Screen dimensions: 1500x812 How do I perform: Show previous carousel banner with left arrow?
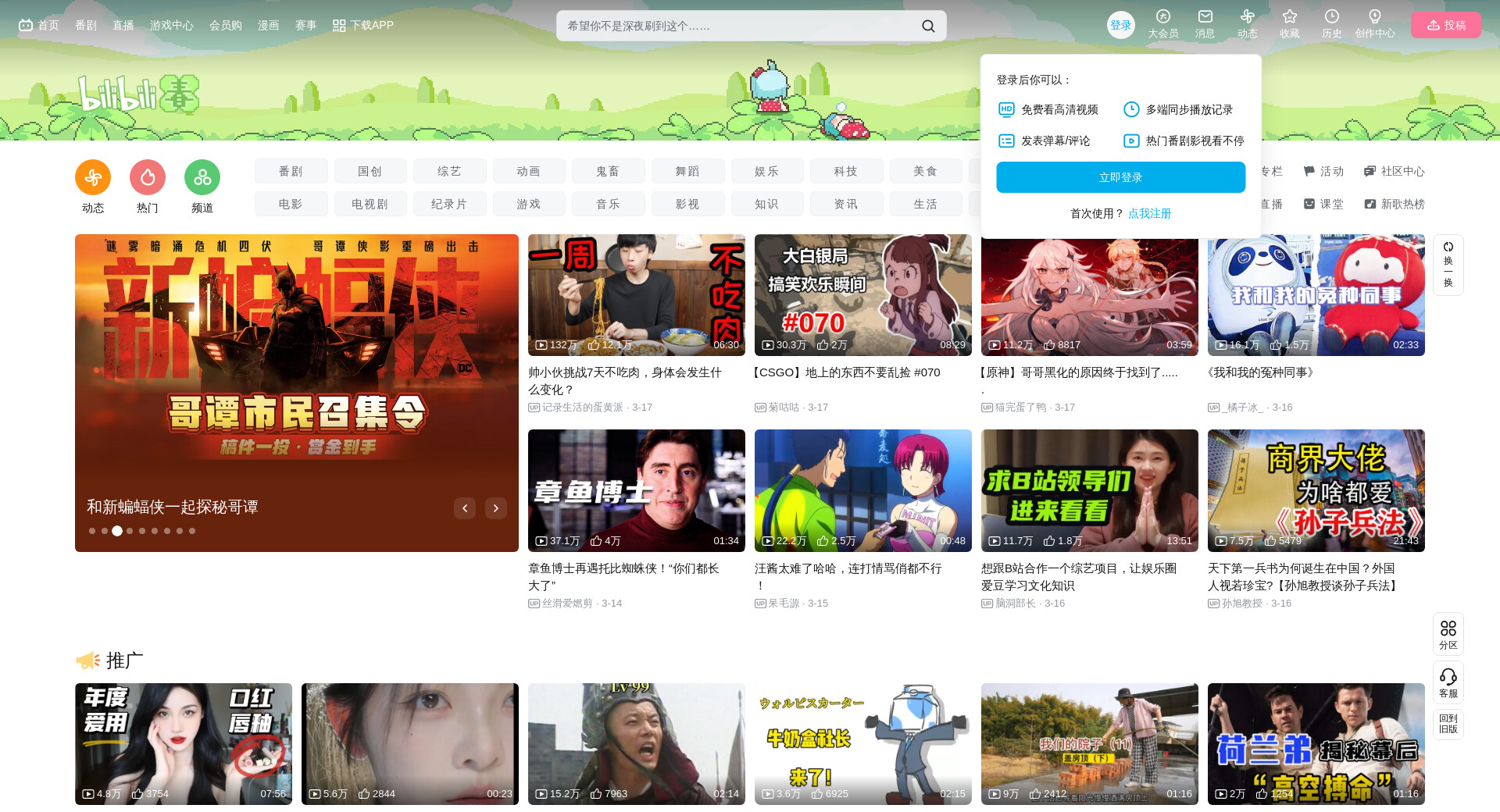[465, 508]
